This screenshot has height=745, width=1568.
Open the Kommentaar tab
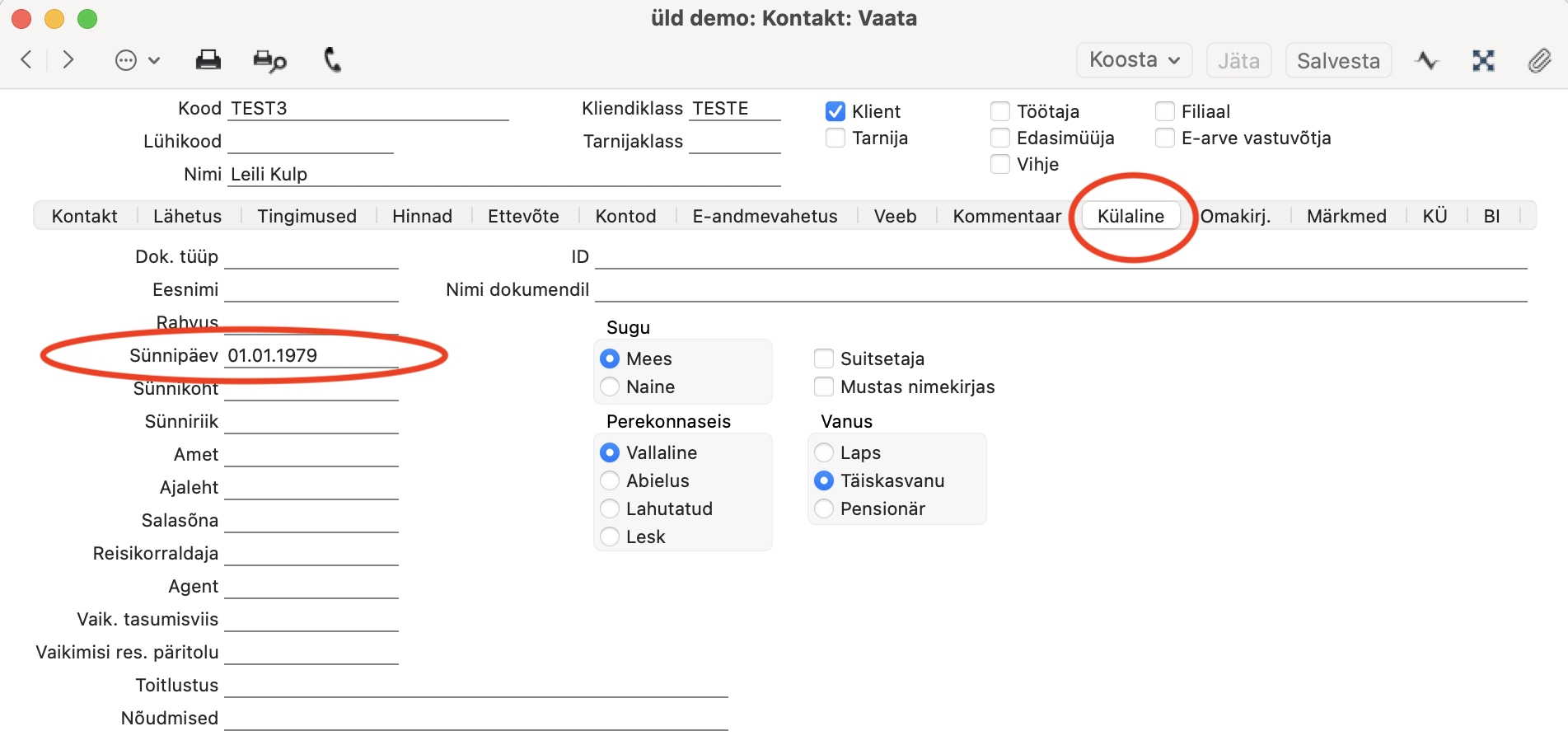(1007, 216)
